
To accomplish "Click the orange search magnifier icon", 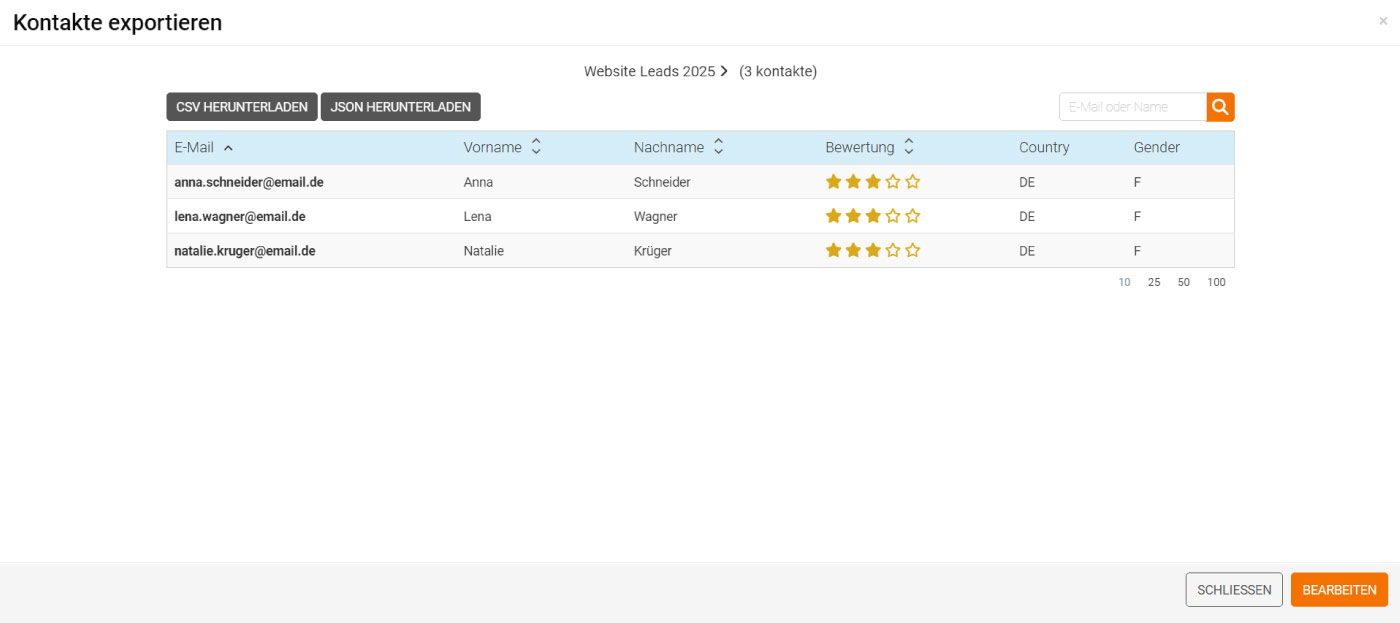I will click(1220, 107).
